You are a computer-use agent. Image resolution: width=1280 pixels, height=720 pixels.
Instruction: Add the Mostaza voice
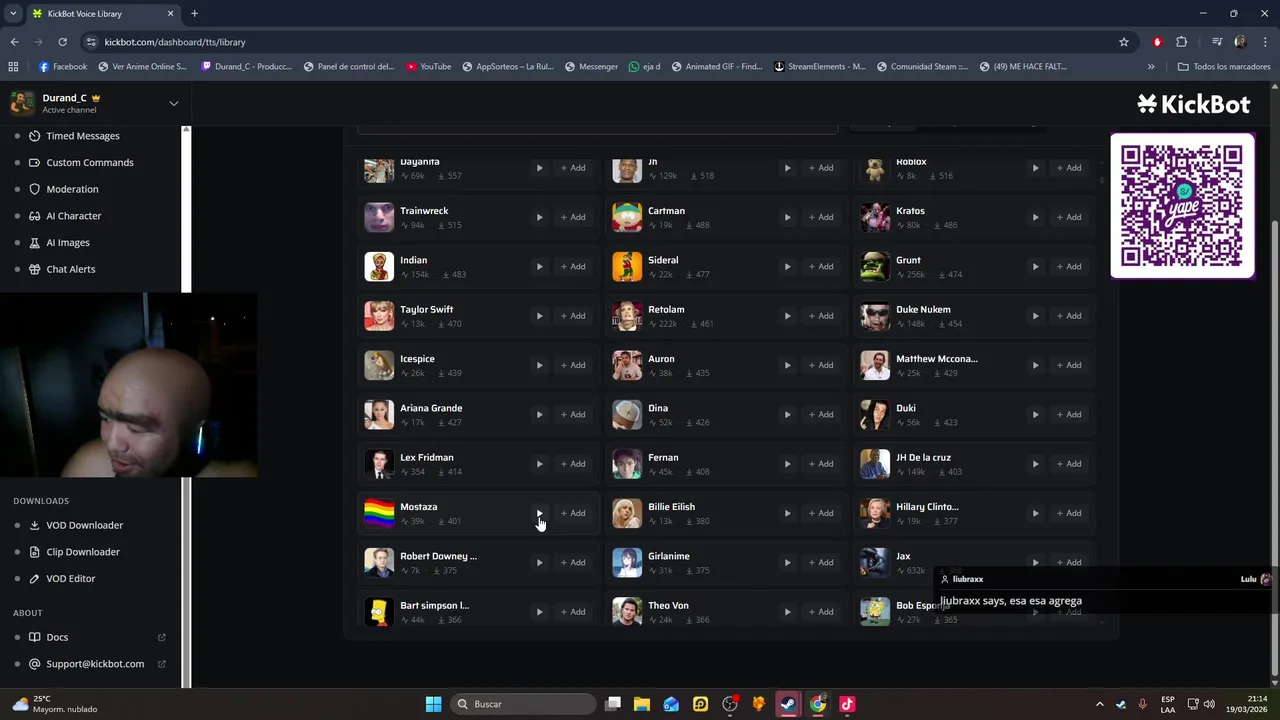click(x=573, y=513)
